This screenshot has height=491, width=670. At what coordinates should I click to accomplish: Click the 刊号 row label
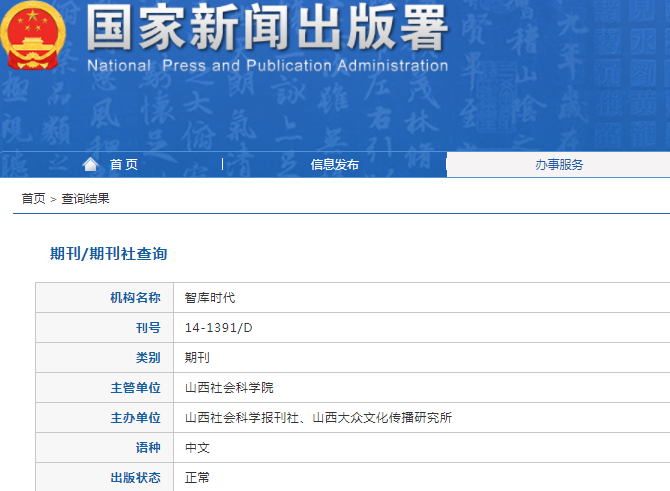[147, 328]
